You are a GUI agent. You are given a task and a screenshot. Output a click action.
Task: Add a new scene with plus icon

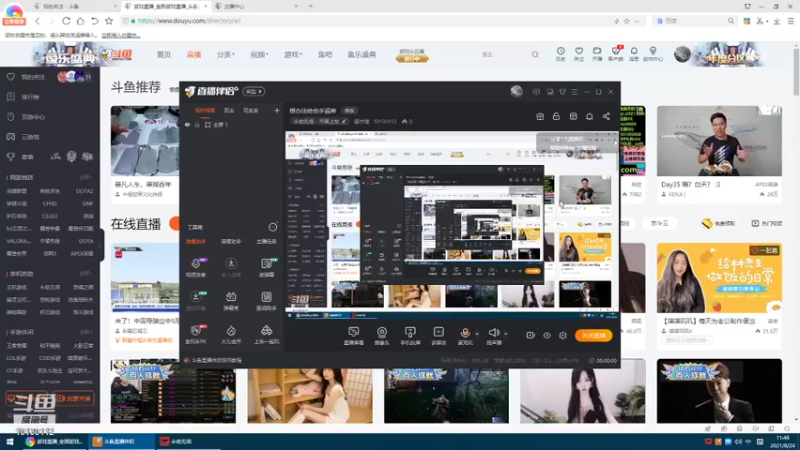(277, 110)
